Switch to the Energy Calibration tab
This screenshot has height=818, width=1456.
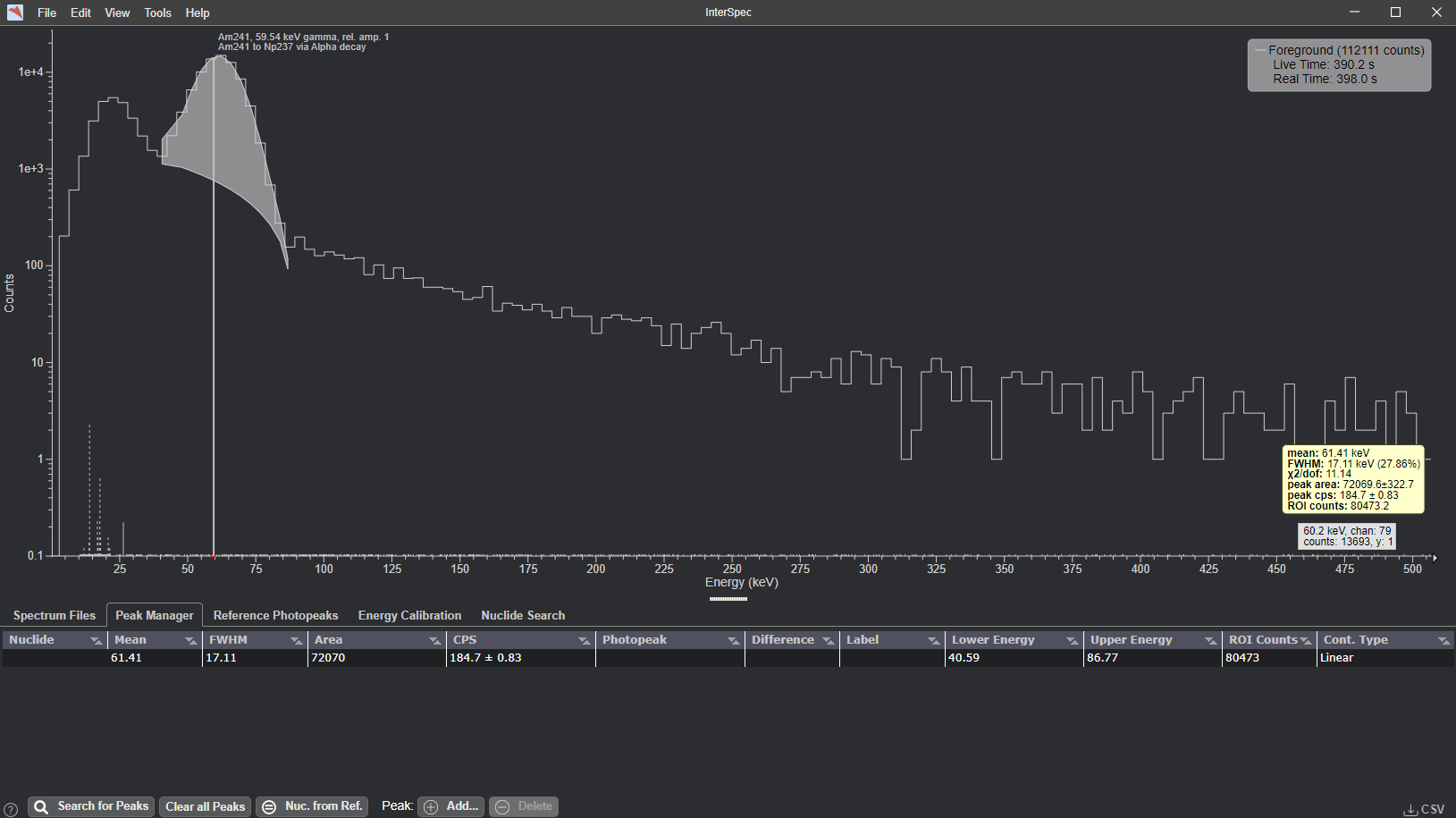[409, 615]
